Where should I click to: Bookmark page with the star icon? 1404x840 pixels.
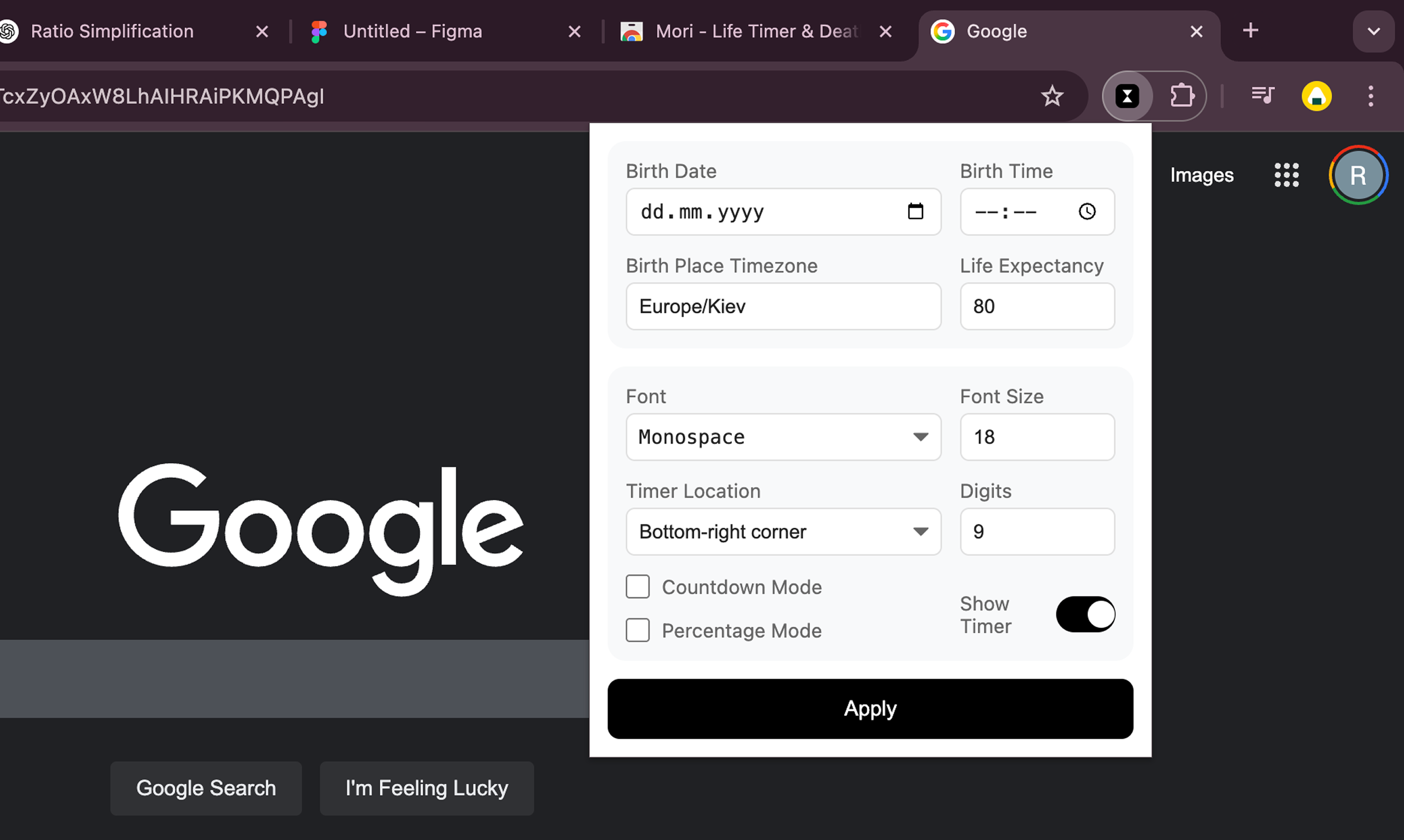tap(1052, 96)
